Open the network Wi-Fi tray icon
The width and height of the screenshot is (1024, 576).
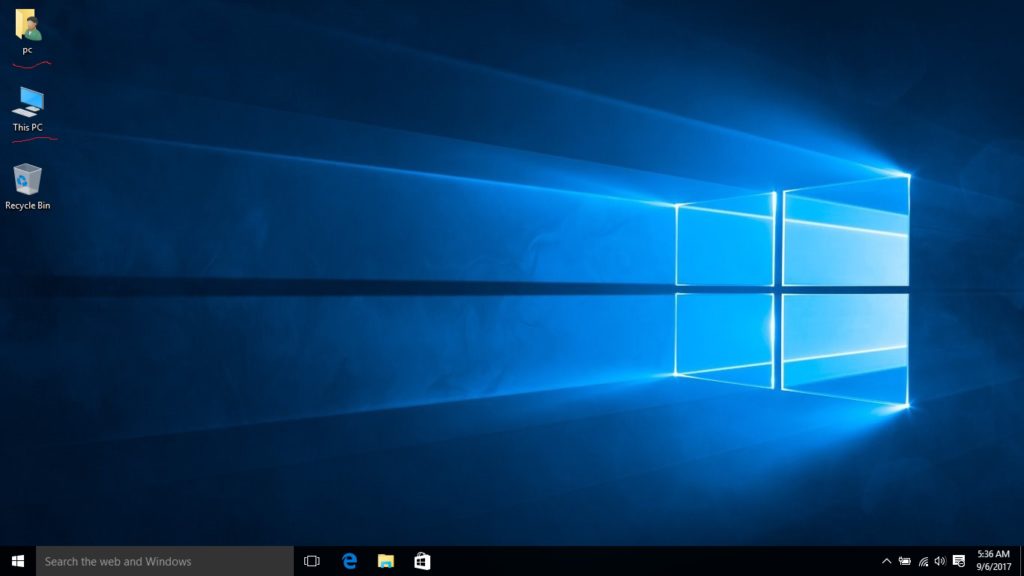pyautogui.click(x=923, y=561)
